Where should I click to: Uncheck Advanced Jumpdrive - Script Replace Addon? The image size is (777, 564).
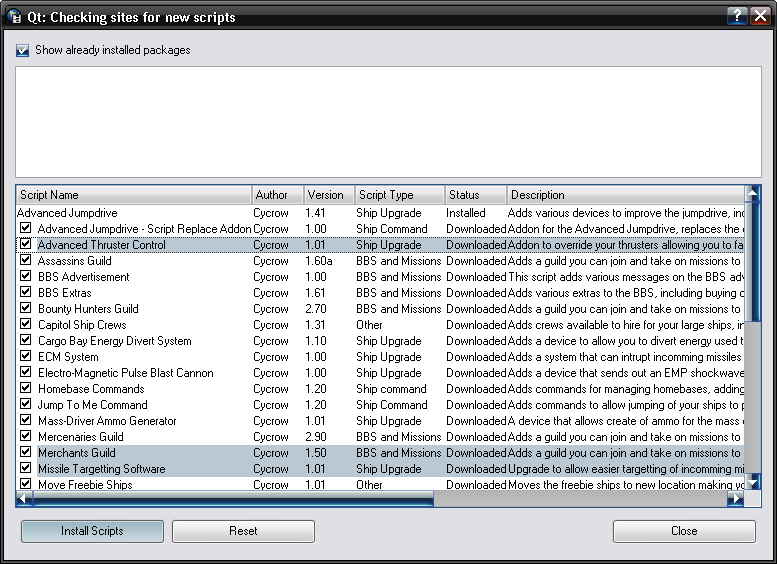click(x=25, y=228)
